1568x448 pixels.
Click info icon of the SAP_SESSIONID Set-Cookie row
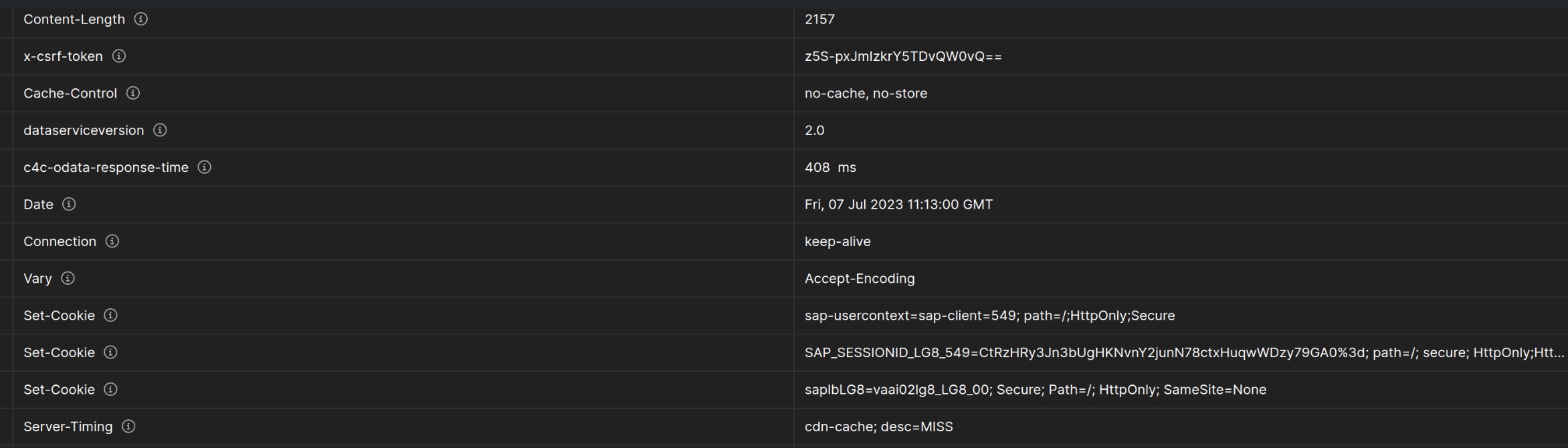pos(110,352)
